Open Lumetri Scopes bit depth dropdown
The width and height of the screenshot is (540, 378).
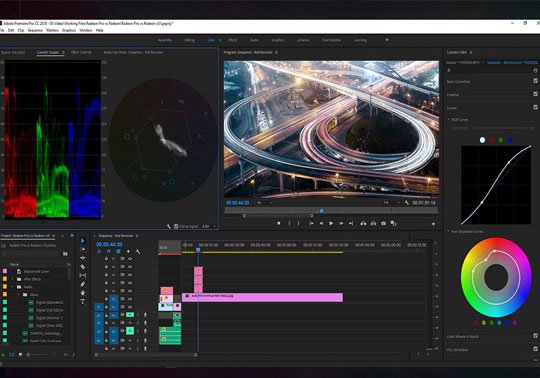[208, 226]
